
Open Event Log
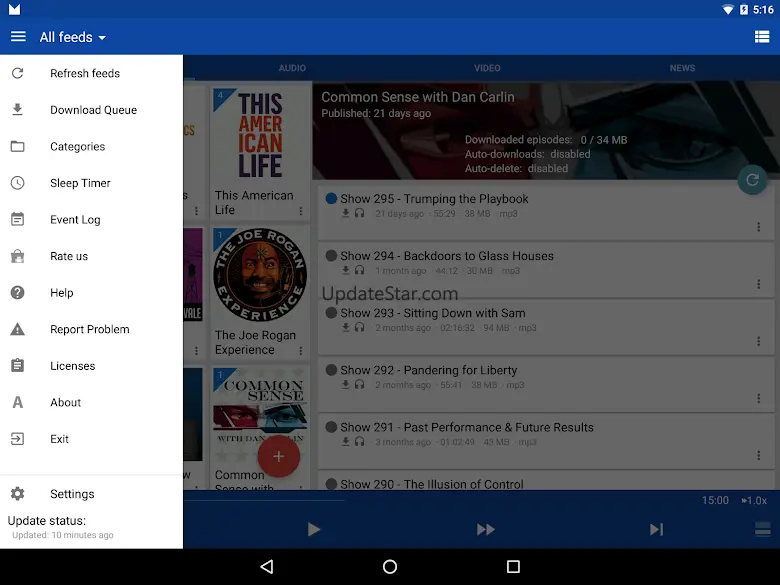click(92, 219)
